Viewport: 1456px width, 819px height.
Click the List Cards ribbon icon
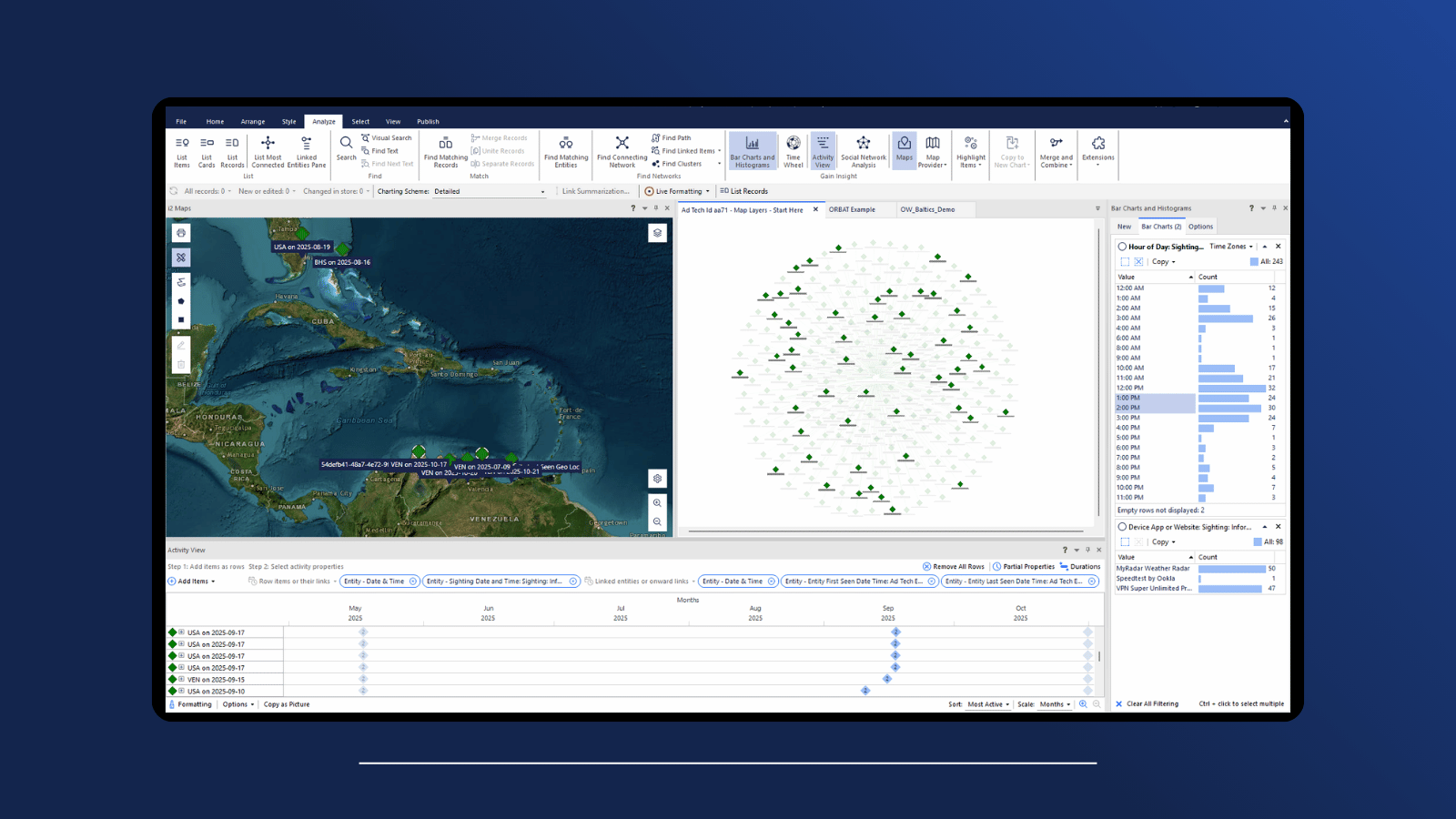(207, 152)
